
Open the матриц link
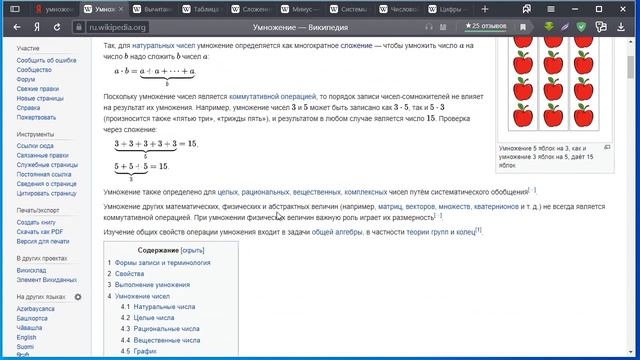390,207
